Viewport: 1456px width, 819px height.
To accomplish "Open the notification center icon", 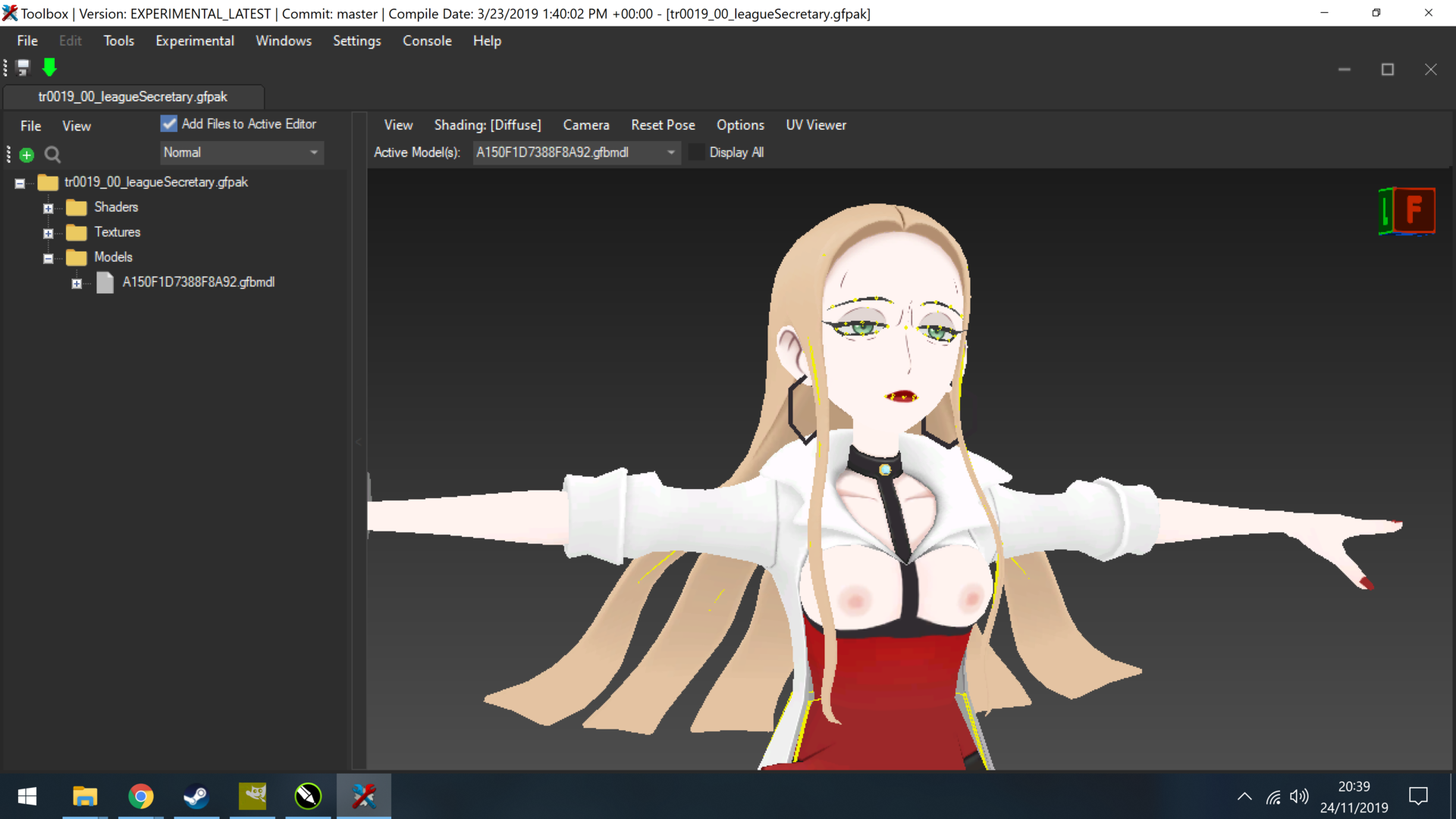I will coord(1418,796).
